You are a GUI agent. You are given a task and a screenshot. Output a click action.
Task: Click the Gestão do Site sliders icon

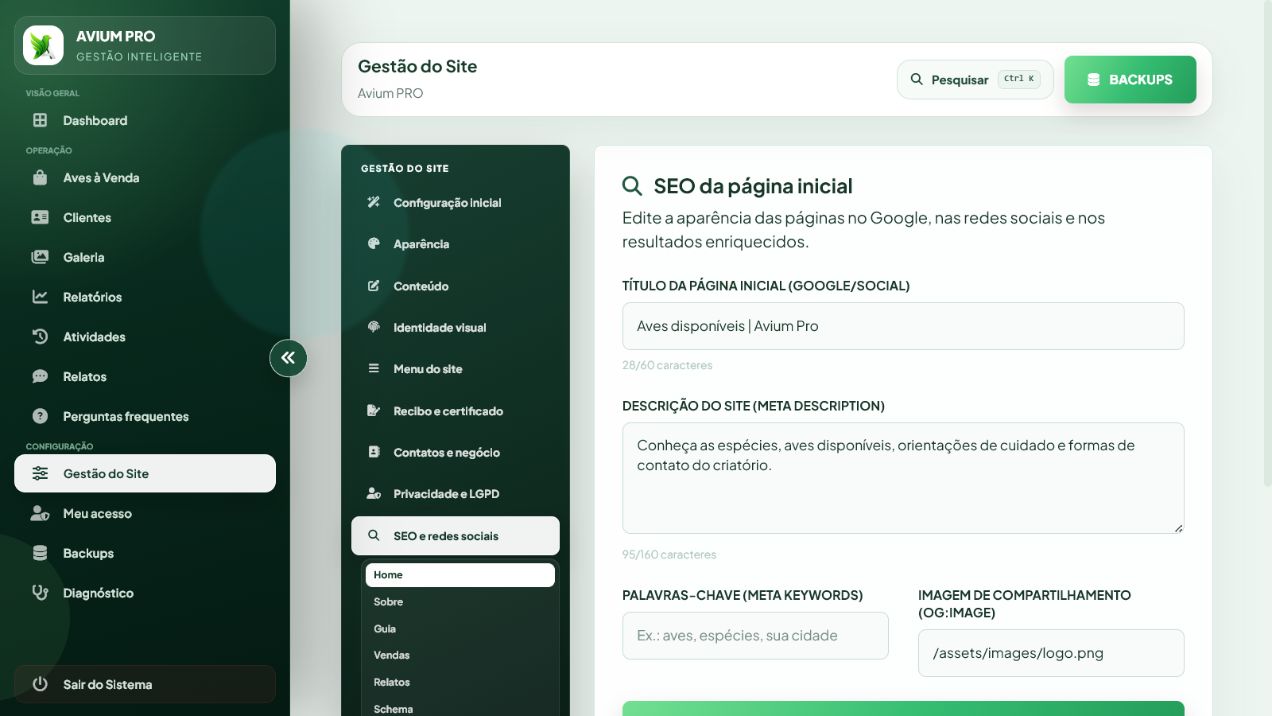(40, 474)
